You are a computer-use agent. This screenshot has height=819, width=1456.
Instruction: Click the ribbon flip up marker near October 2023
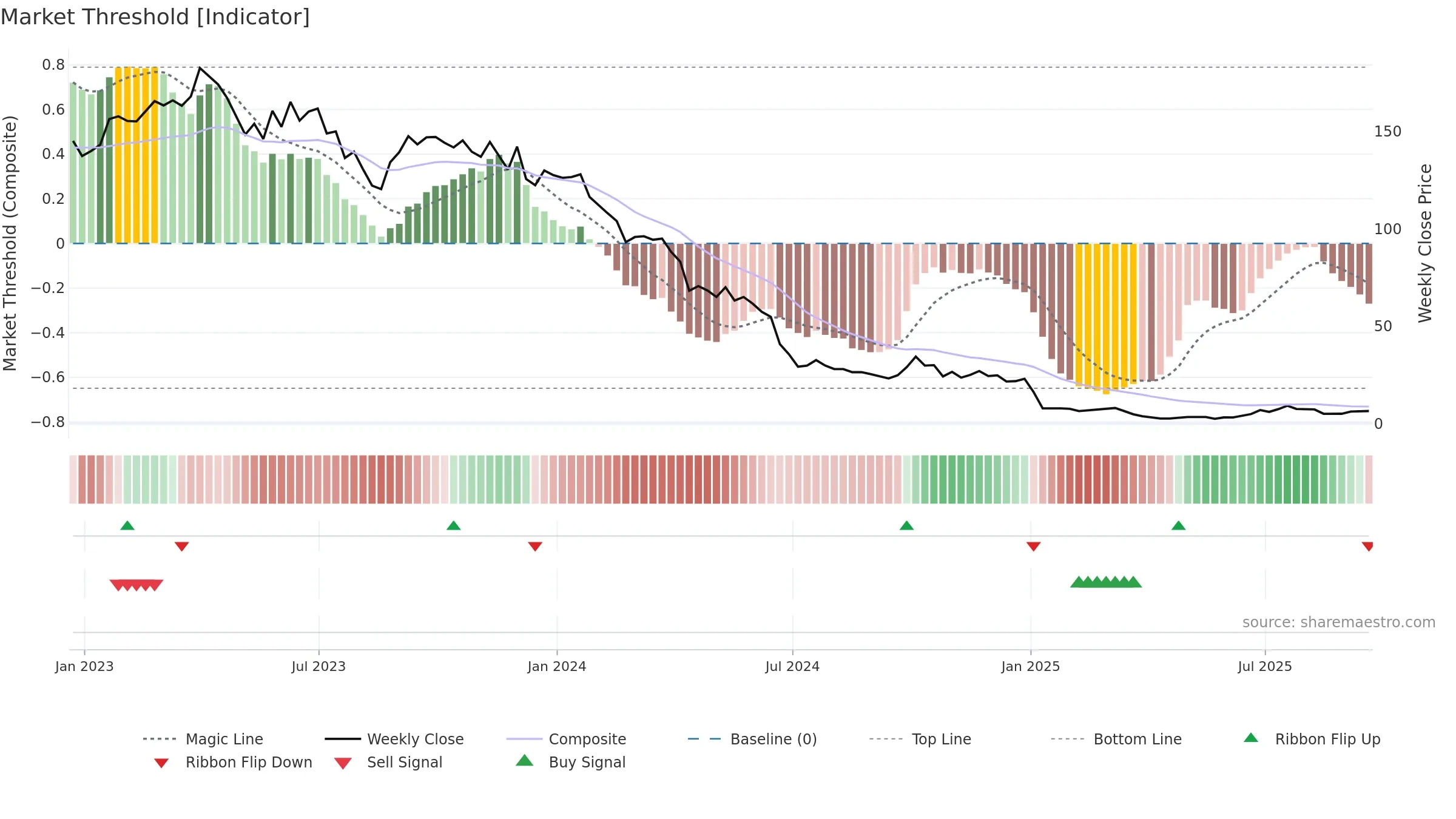[x=454, y=525]
